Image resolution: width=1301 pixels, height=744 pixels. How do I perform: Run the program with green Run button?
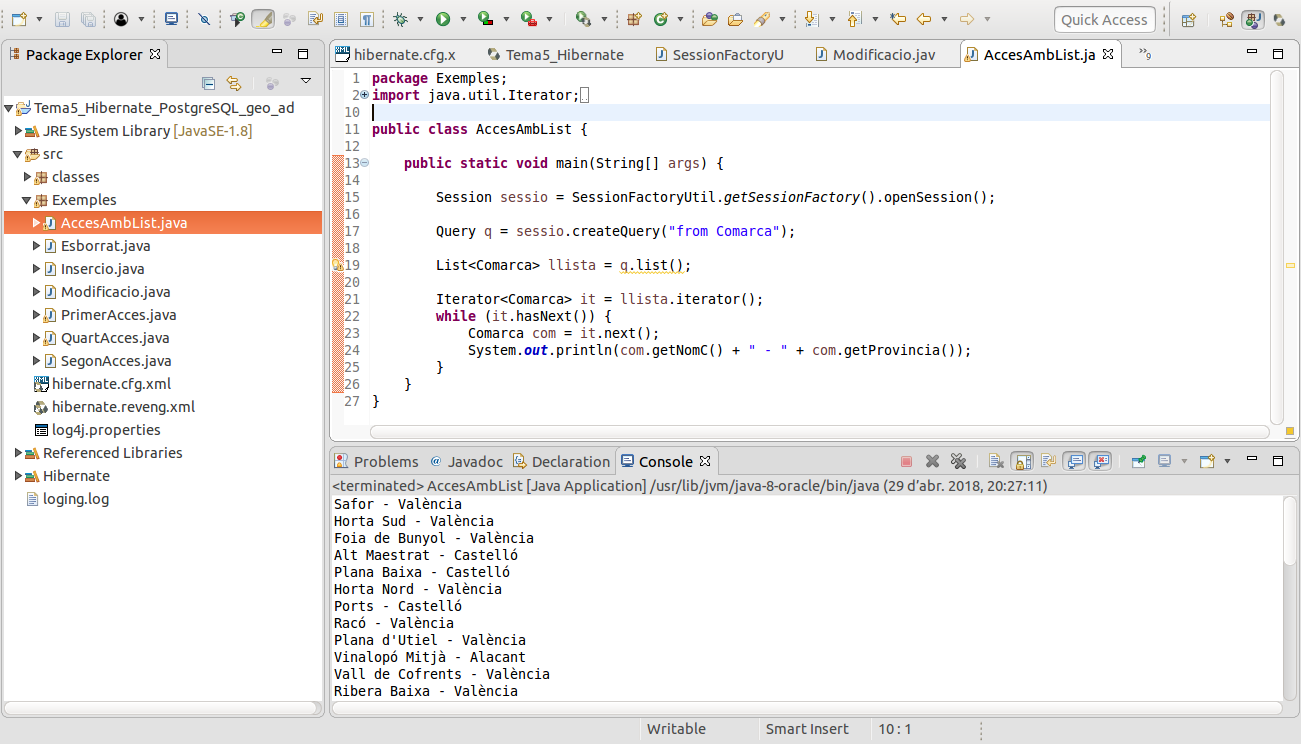[442, 19]
